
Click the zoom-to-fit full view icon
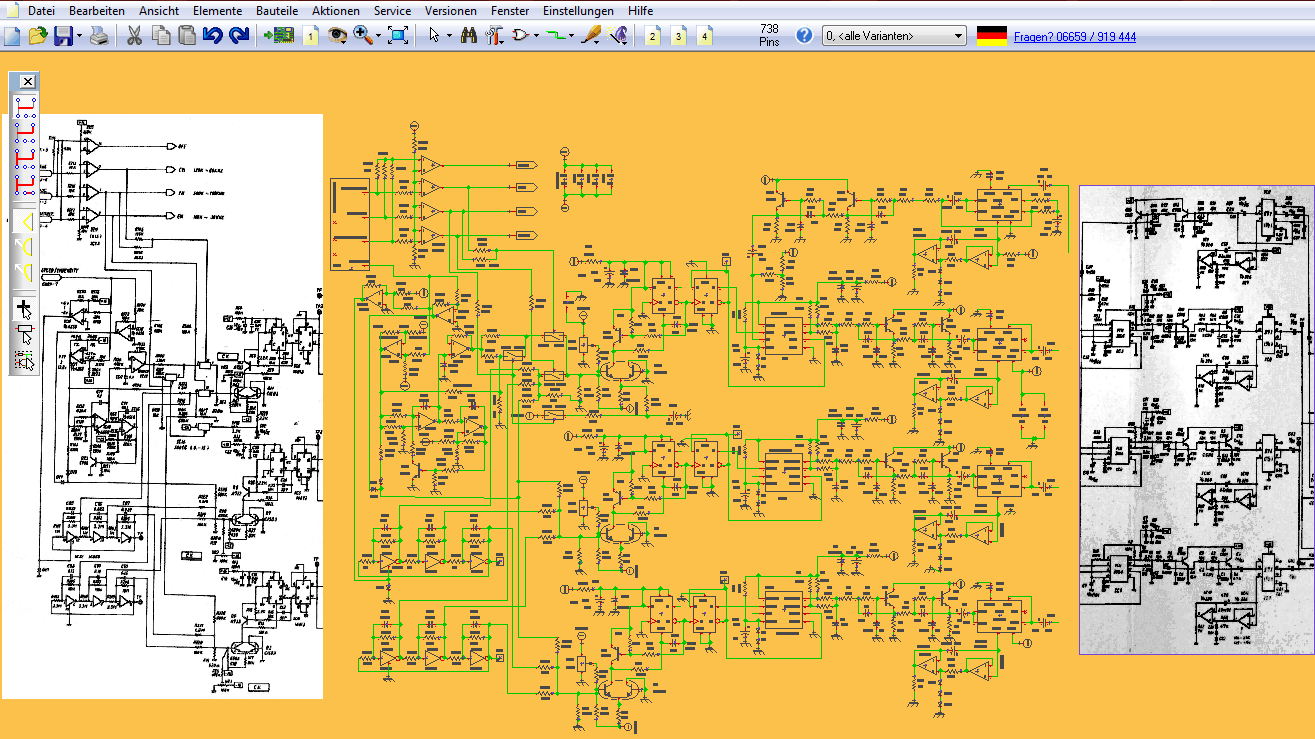click(398, 36)
